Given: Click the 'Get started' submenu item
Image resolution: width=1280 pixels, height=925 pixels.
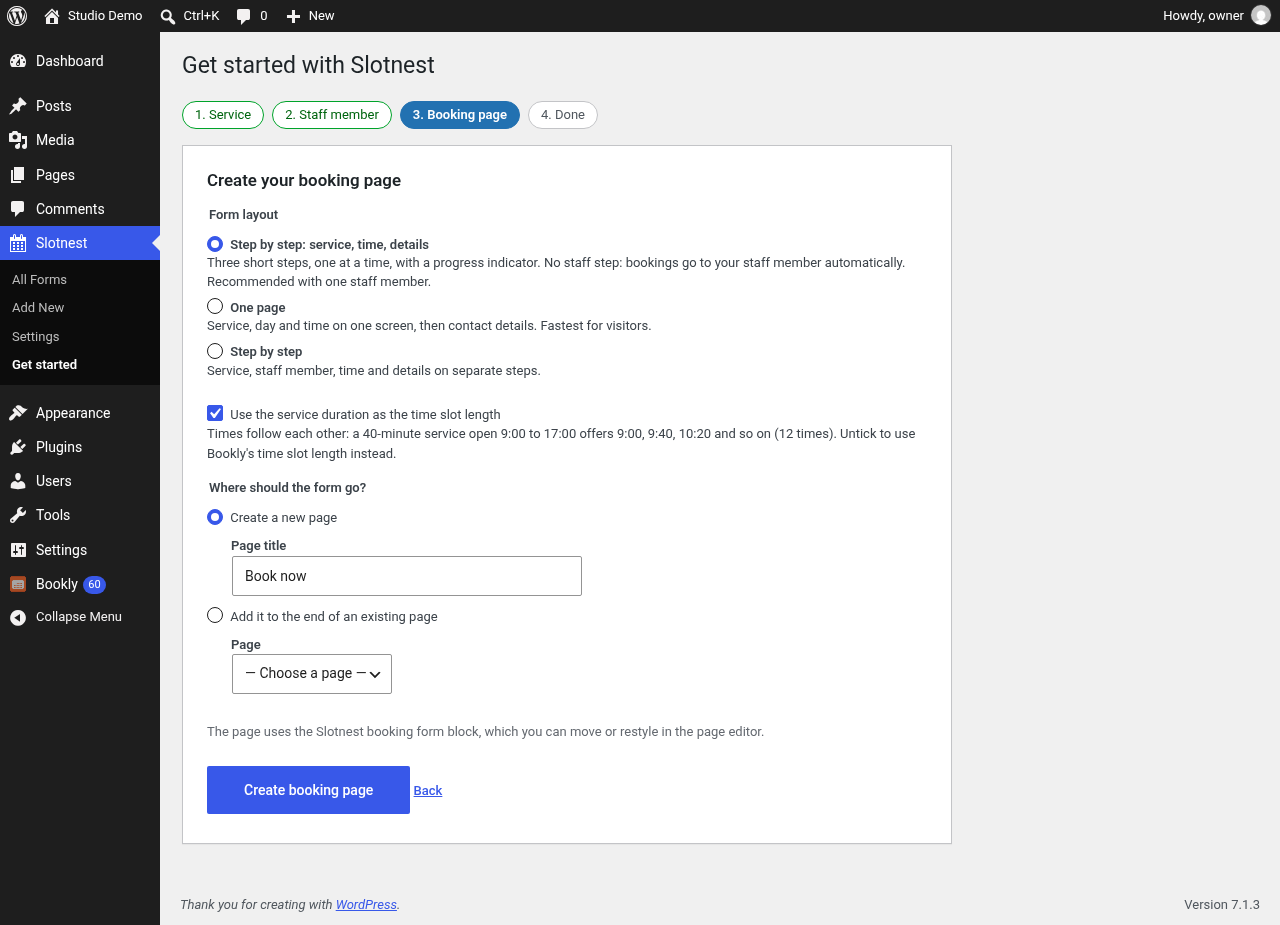Looking at the screenshot, I should (45, 365).
